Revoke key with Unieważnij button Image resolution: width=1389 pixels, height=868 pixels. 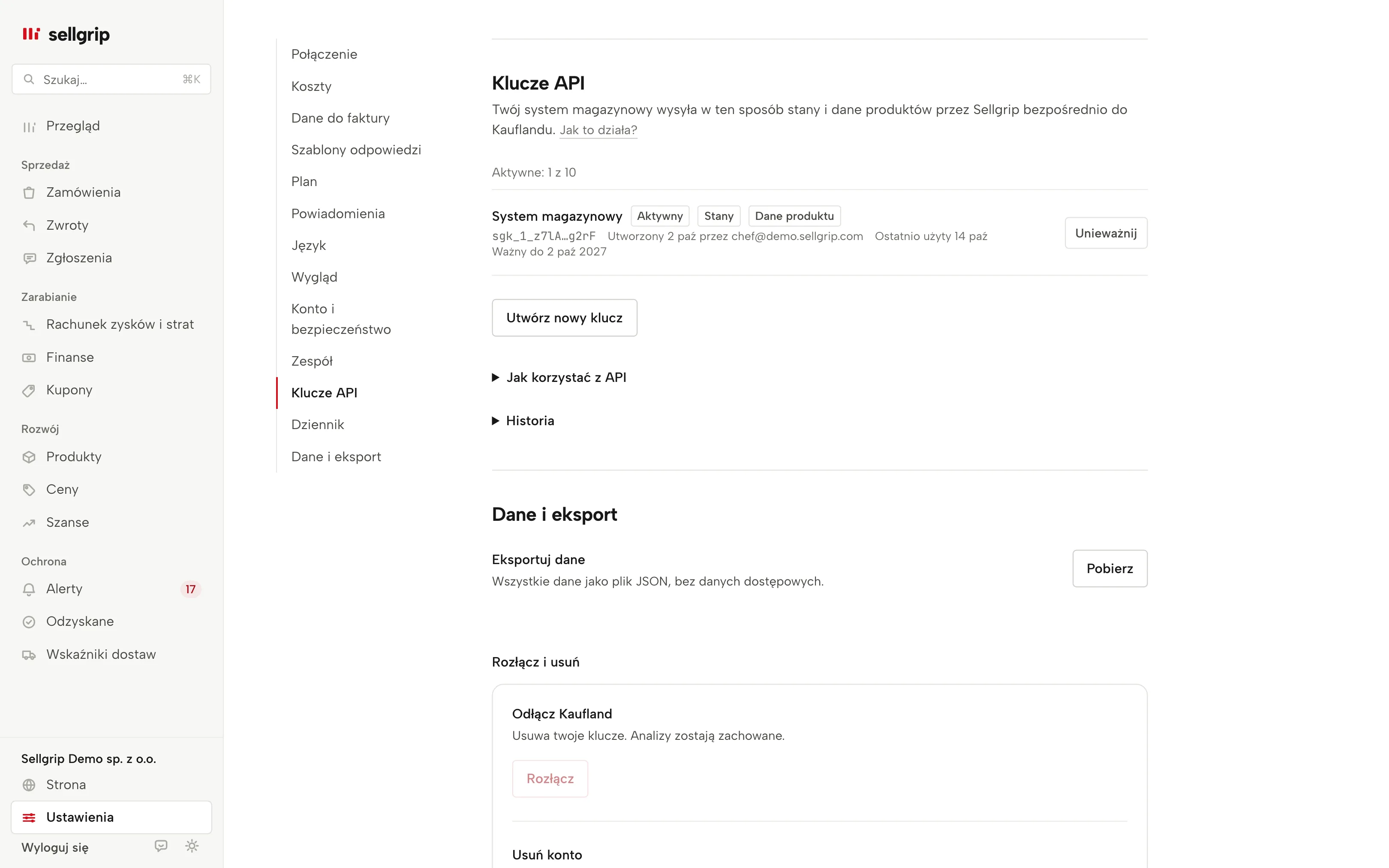click(x=1106, y=233)
